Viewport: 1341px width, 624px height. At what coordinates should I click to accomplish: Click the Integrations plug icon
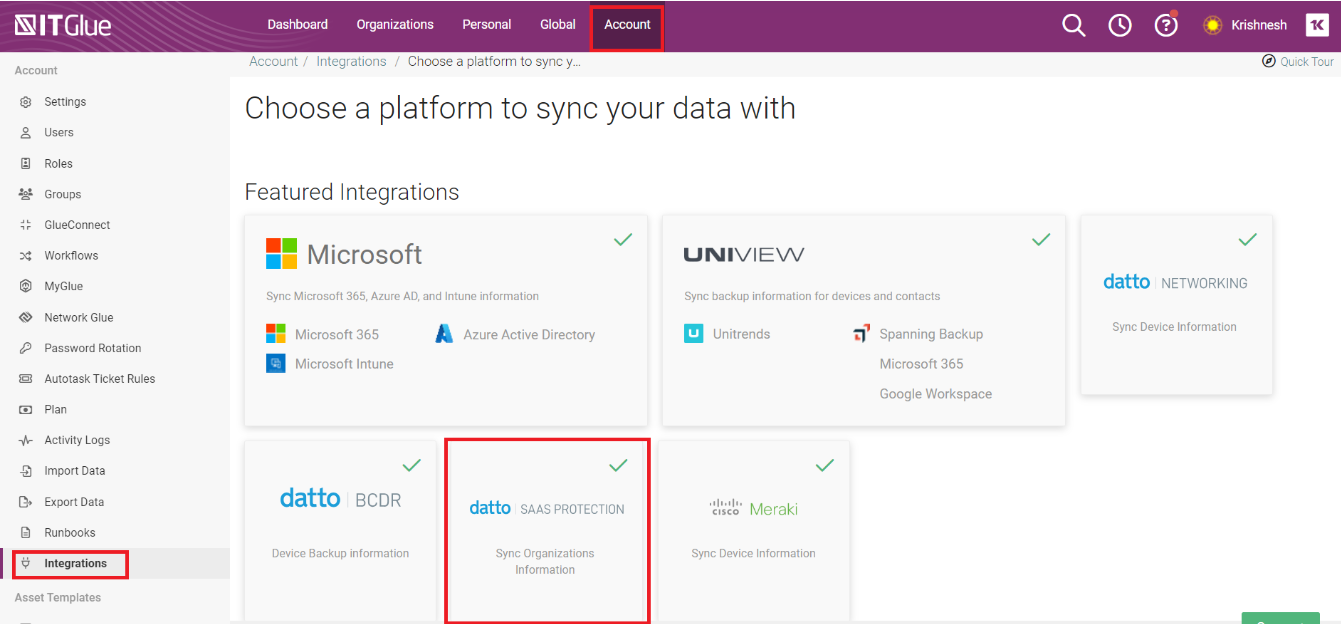(26, 564)
